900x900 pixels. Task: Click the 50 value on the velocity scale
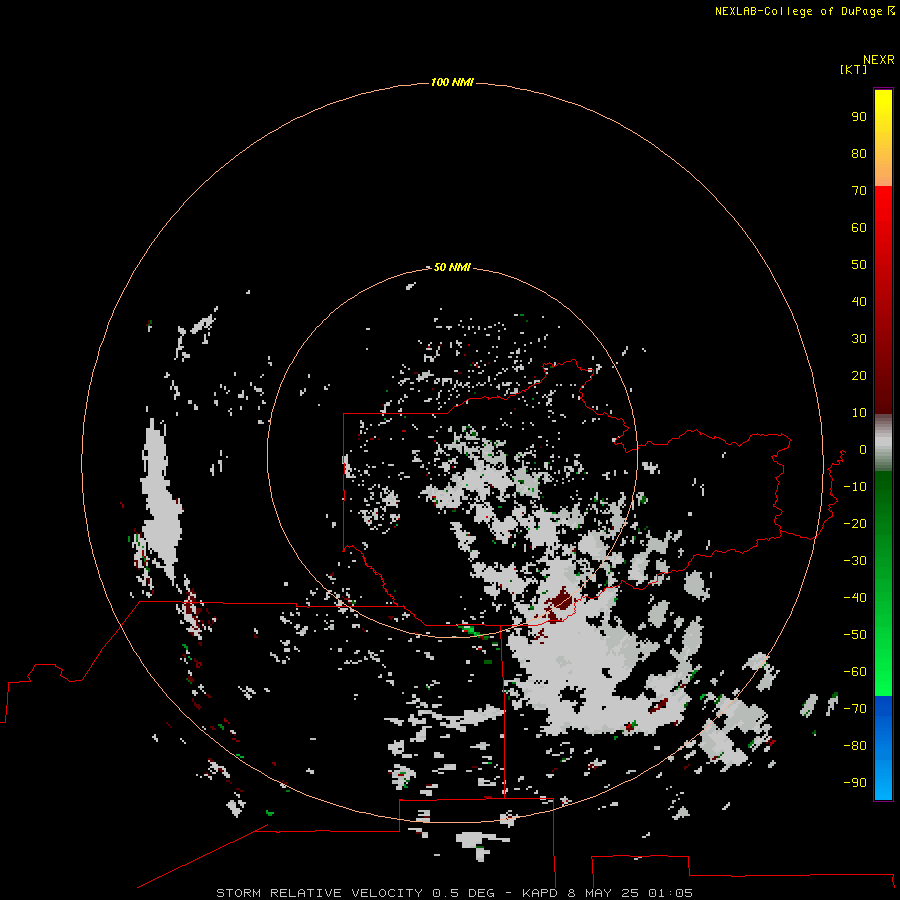click(x=859, y=265)
